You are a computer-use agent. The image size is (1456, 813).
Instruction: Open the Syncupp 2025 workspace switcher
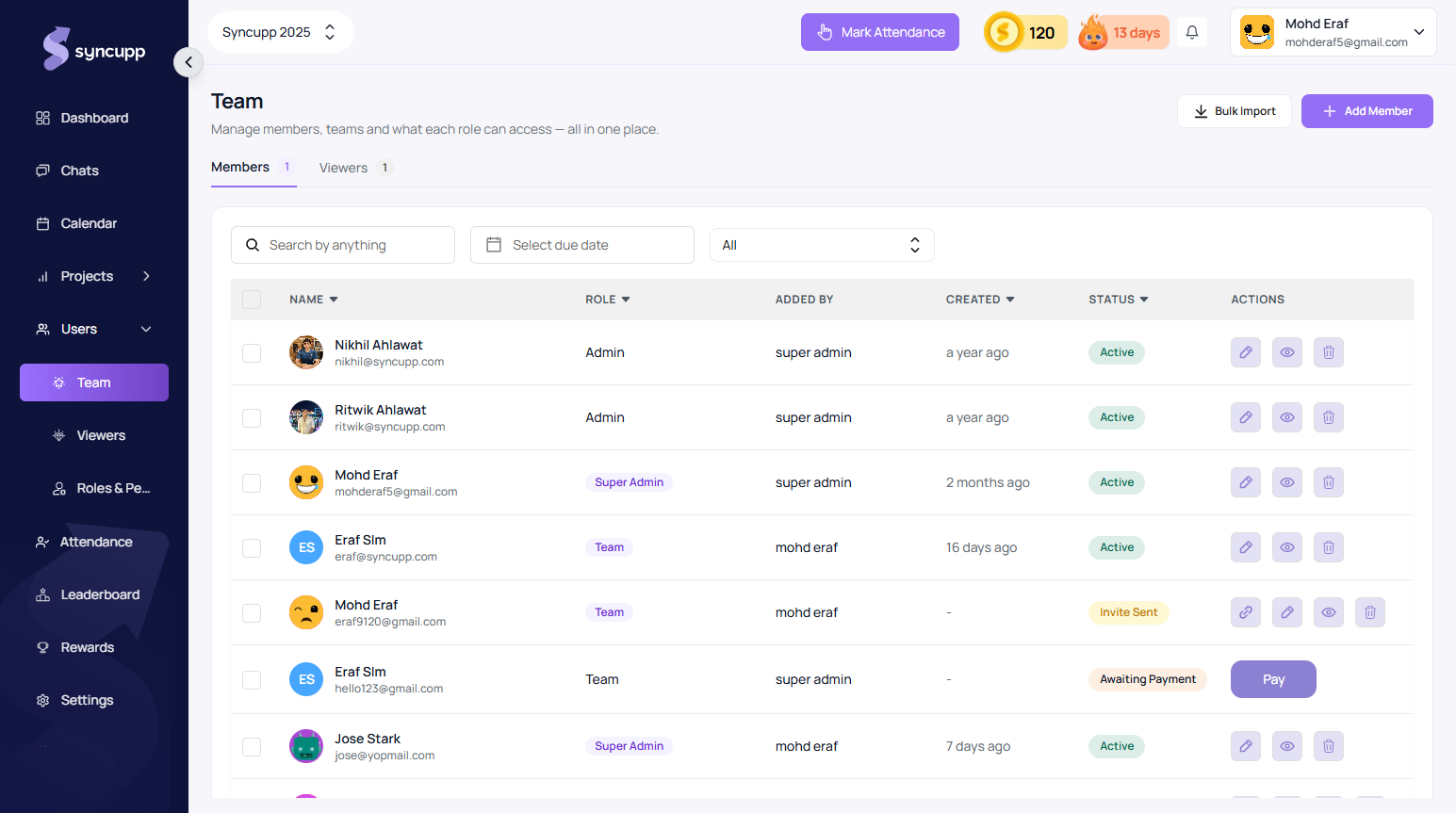[x=280, y=32]
